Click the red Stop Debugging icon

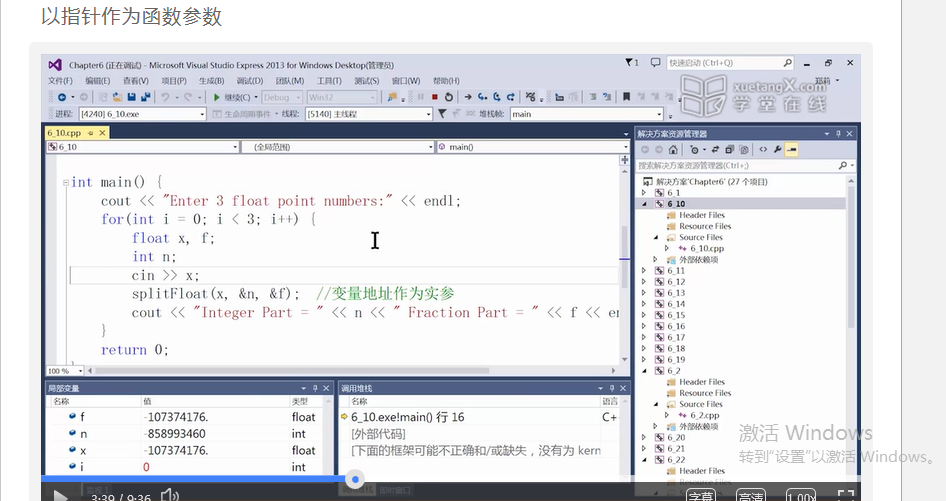click(434, 97)
